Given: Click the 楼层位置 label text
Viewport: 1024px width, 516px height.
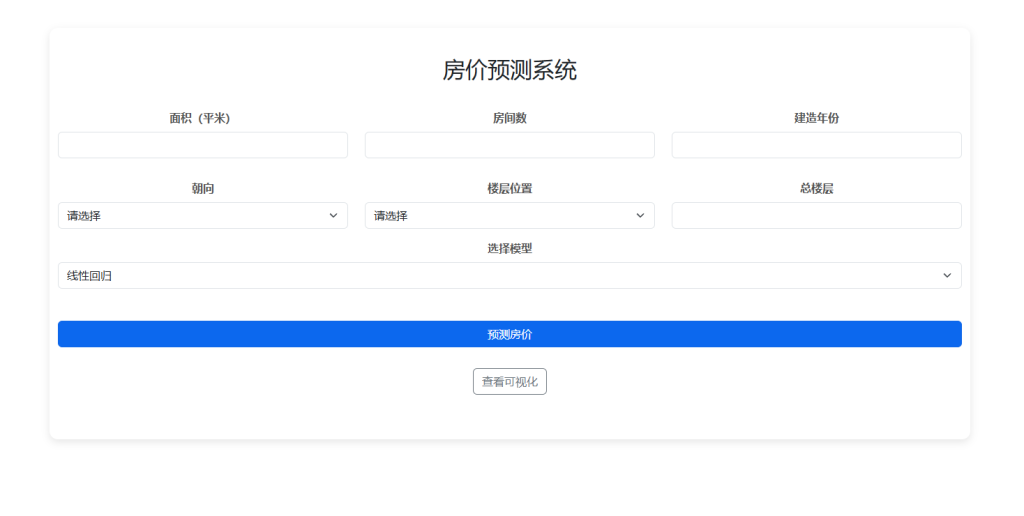Looking at the screenshot, I should coord(509,188).
